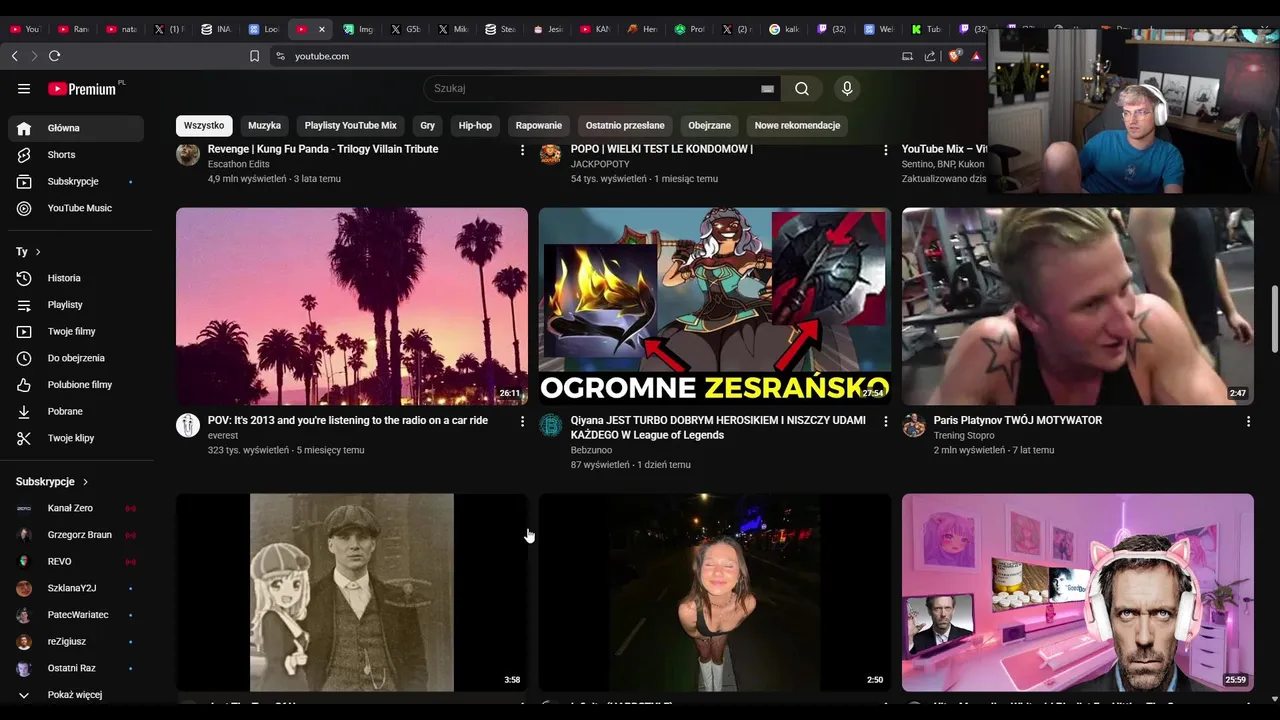Open REVO subscription channel
Screen dimensions: 1280x720
(x=76, y=561)
